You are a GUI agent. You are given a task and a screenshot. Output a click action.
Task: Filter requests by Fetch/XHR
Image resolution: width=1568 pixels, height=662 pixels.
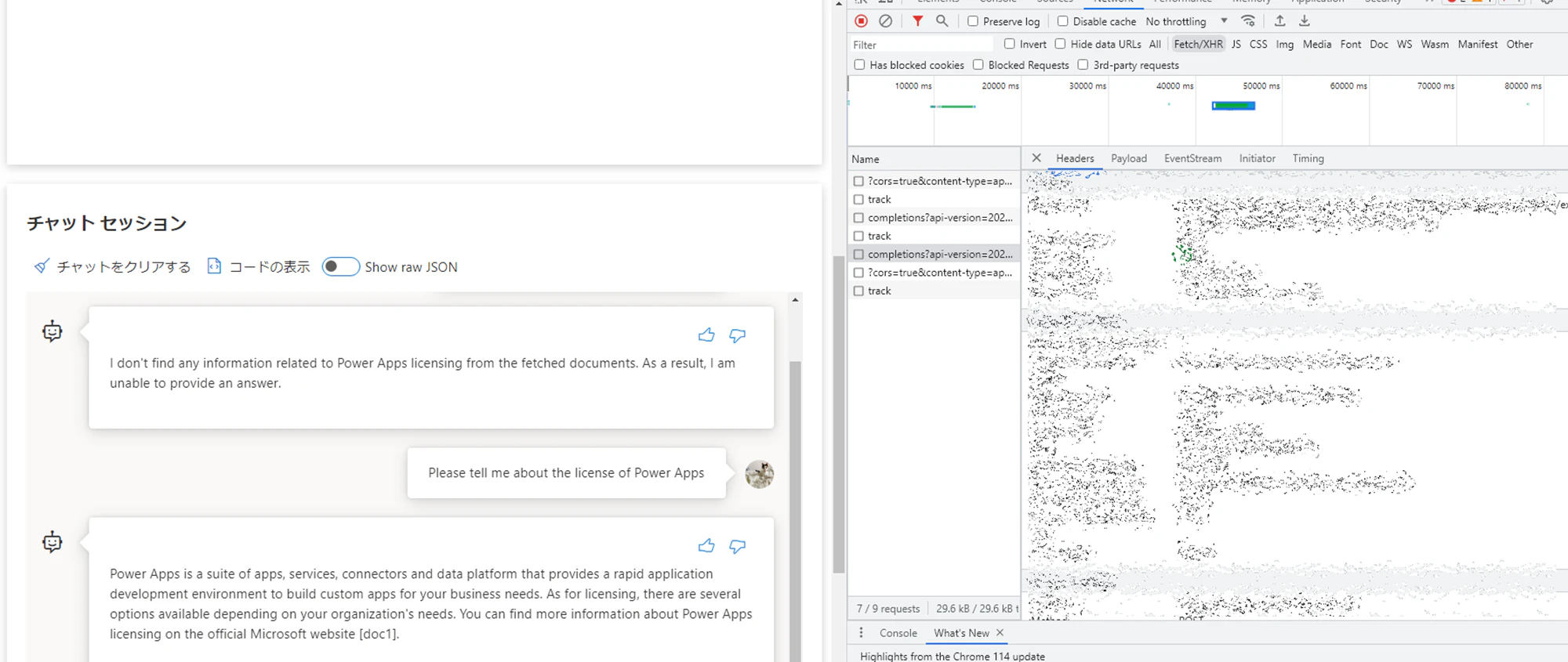1198,44
